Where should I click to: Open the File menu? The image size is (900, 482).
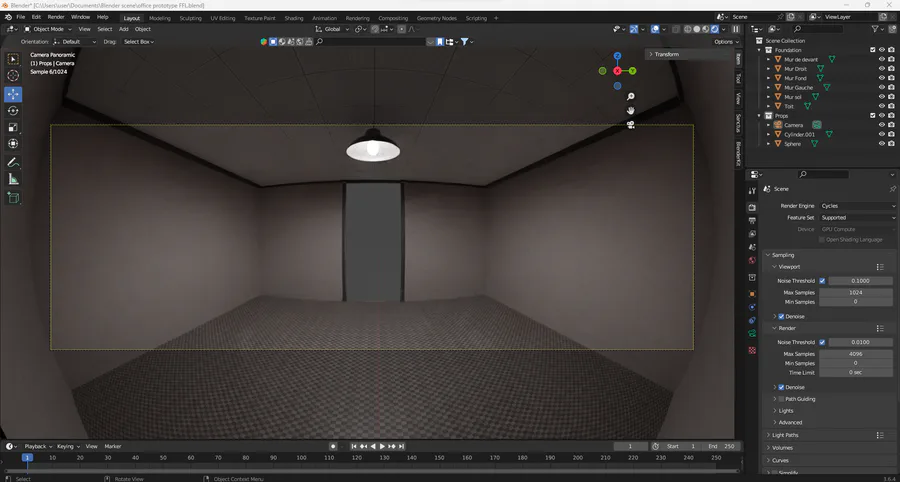[21, 17]
